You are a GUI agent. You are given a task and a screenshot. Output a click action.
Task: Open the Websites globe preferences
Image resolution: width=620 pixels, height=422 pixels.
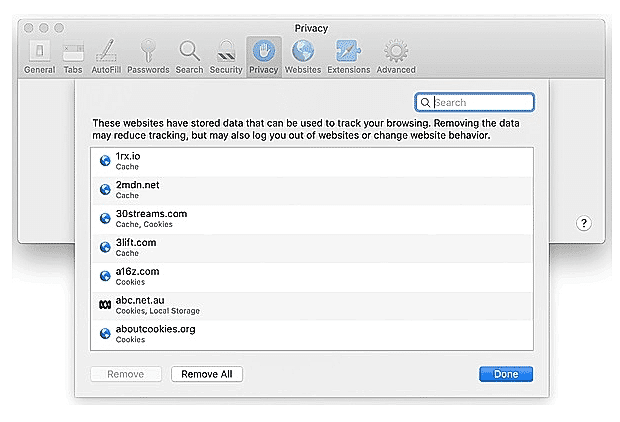tap(302, 55)
